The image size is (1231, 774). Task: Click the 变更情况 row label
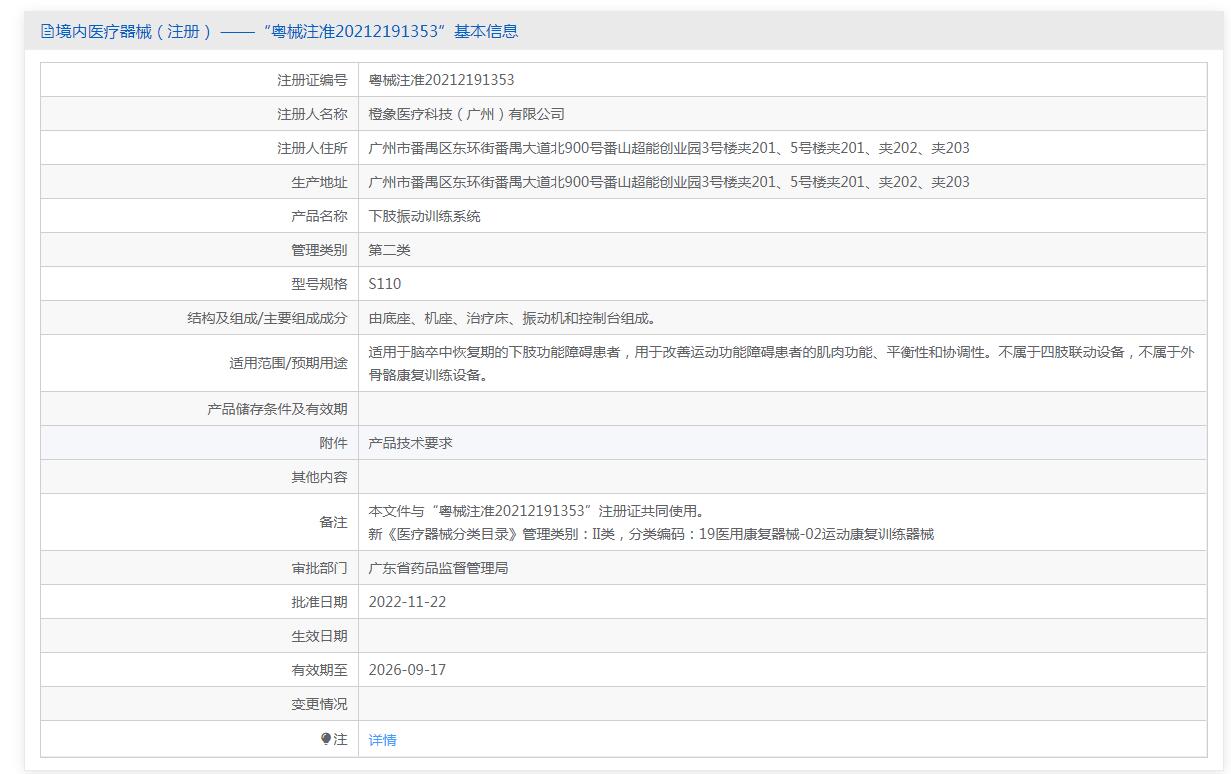coord(319,704)
